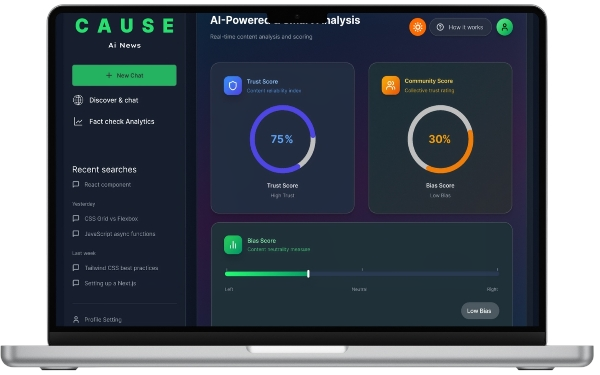Click the orange Community Score people icon
The width and height of the screenshot is (600, 375).
point(391,85)
